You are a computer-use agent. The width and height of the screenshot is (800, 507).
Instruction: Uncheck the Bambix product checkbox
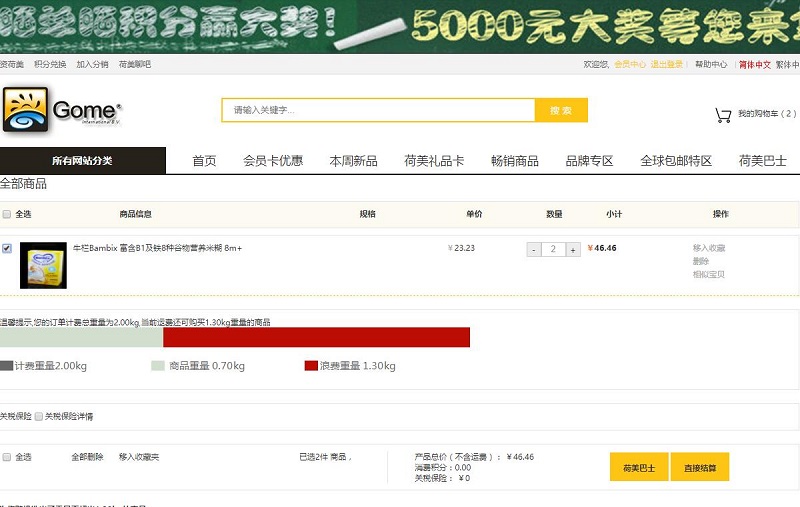pyautogui.click(x=7, y=248)
